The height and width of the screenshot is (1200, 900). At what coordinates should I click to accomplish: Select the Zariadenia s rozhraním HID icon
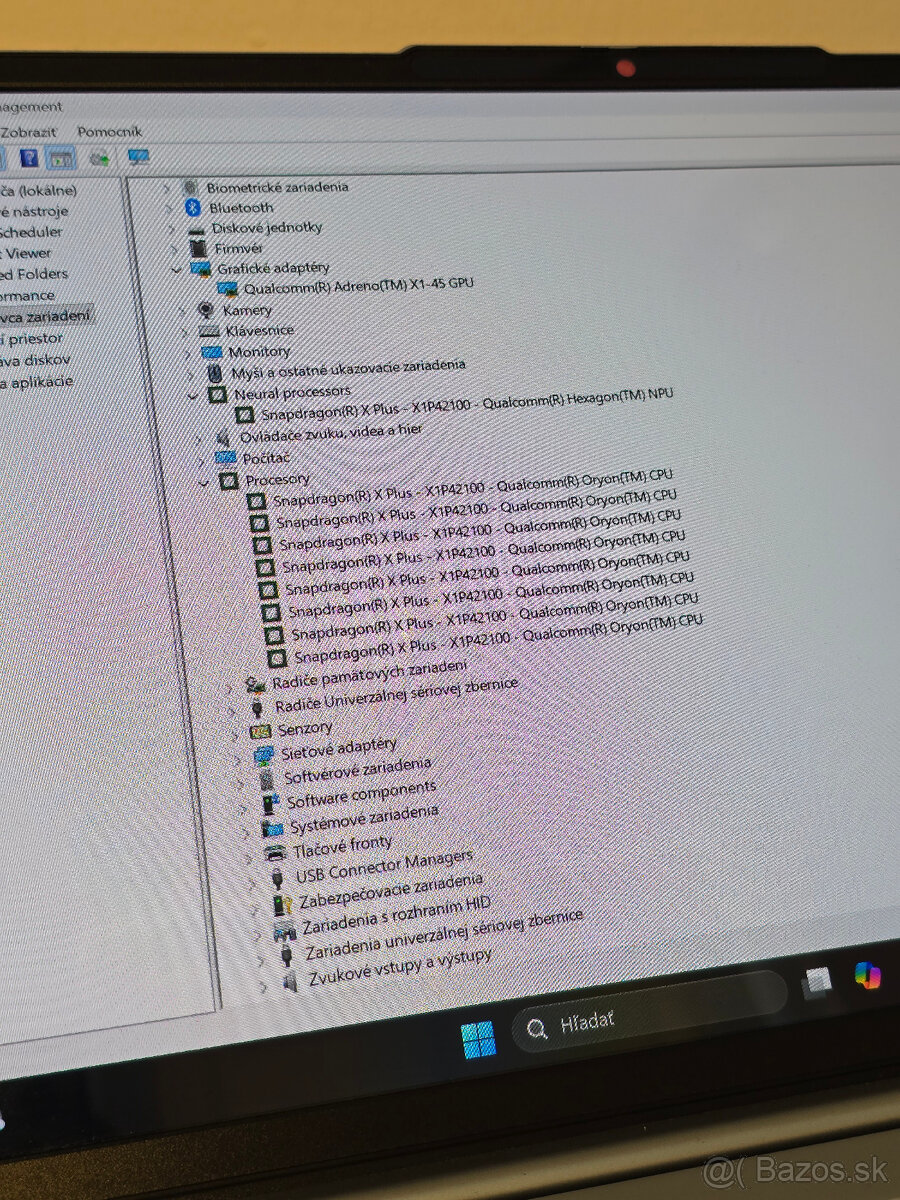coord(286,931)
